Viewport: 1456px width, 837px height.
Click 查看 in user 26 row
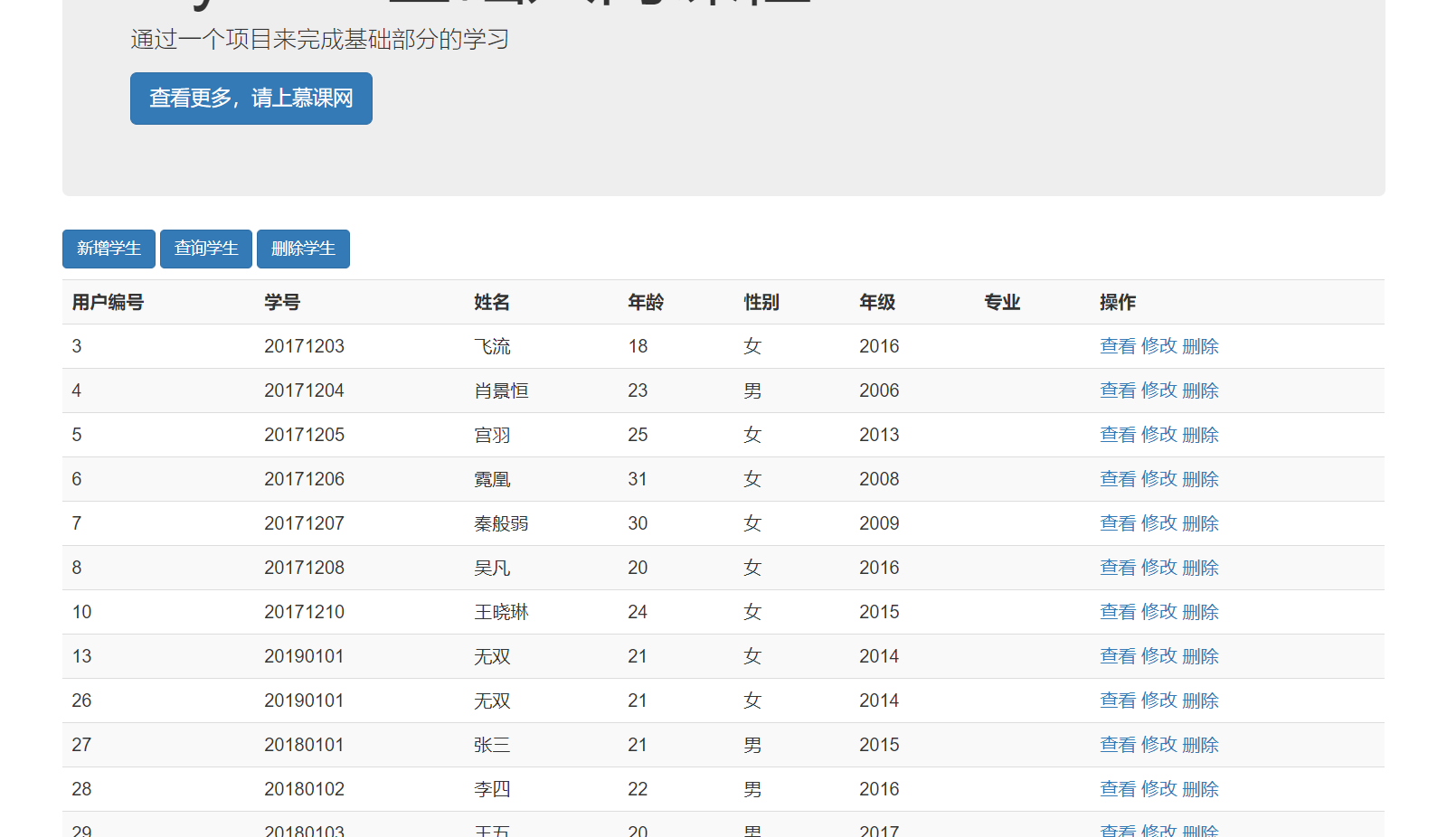pos(1118,701)
